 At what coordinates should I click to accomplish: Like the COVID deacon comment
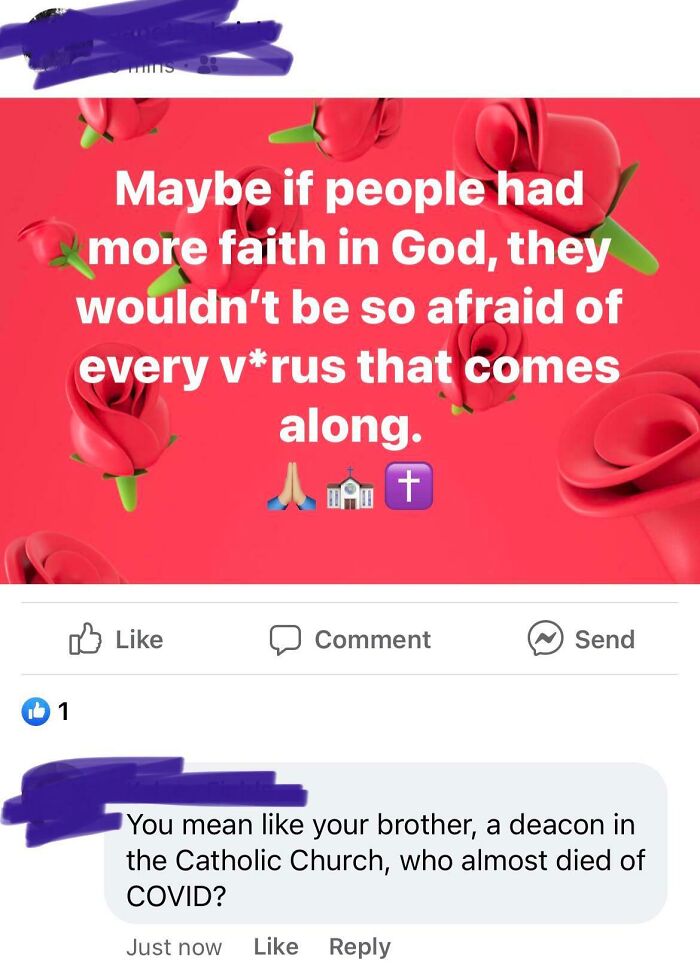tap(276, 946)
